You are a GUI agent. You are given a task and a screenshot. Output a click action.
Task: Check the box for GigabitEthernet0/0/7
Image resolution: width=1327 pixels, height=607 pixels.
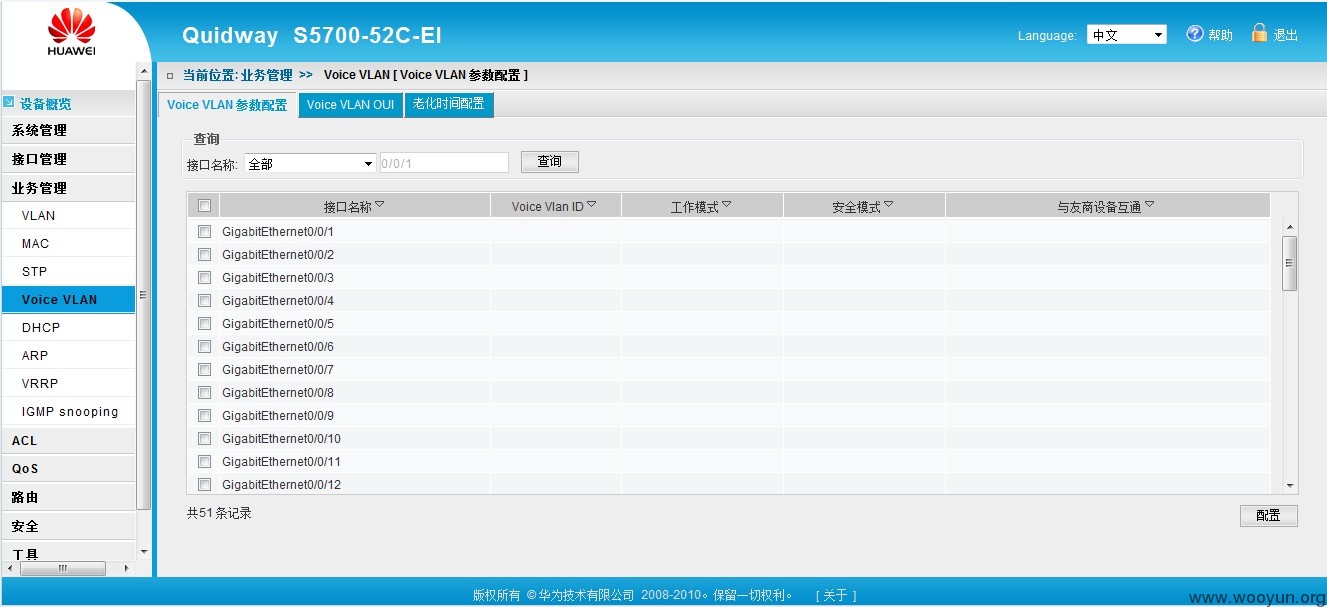coord(204,370)
